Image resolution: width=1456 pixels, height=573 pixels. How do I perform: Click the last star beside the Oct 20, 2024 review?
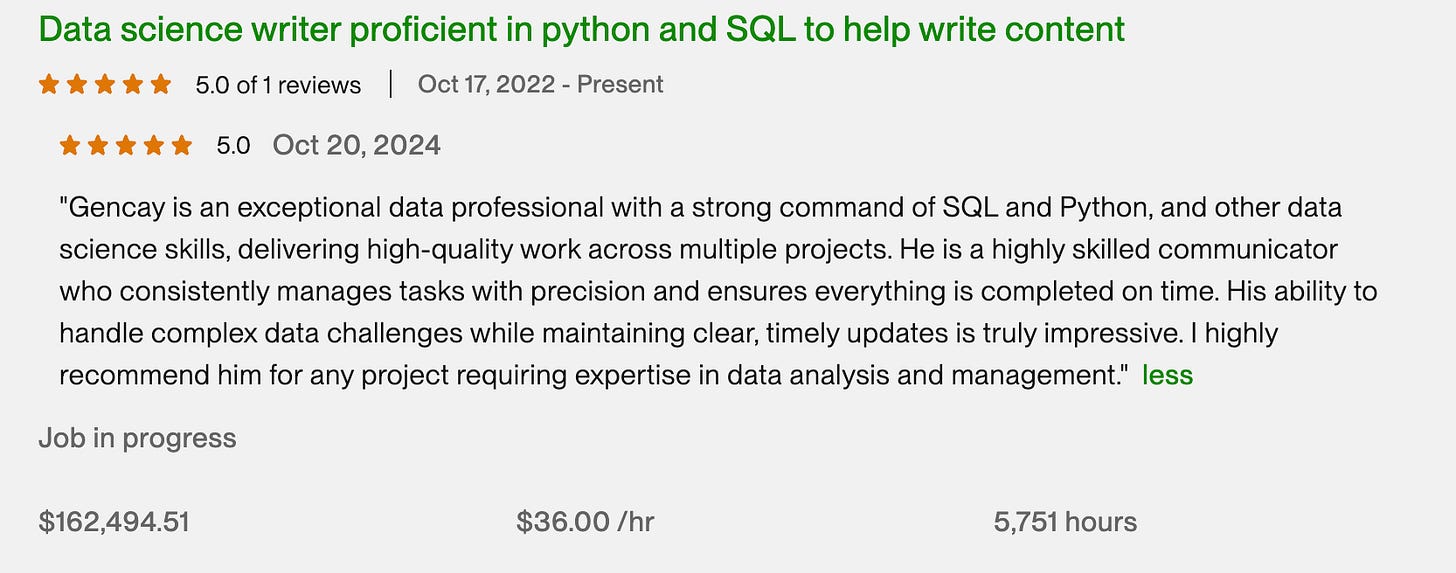(181, 146)
